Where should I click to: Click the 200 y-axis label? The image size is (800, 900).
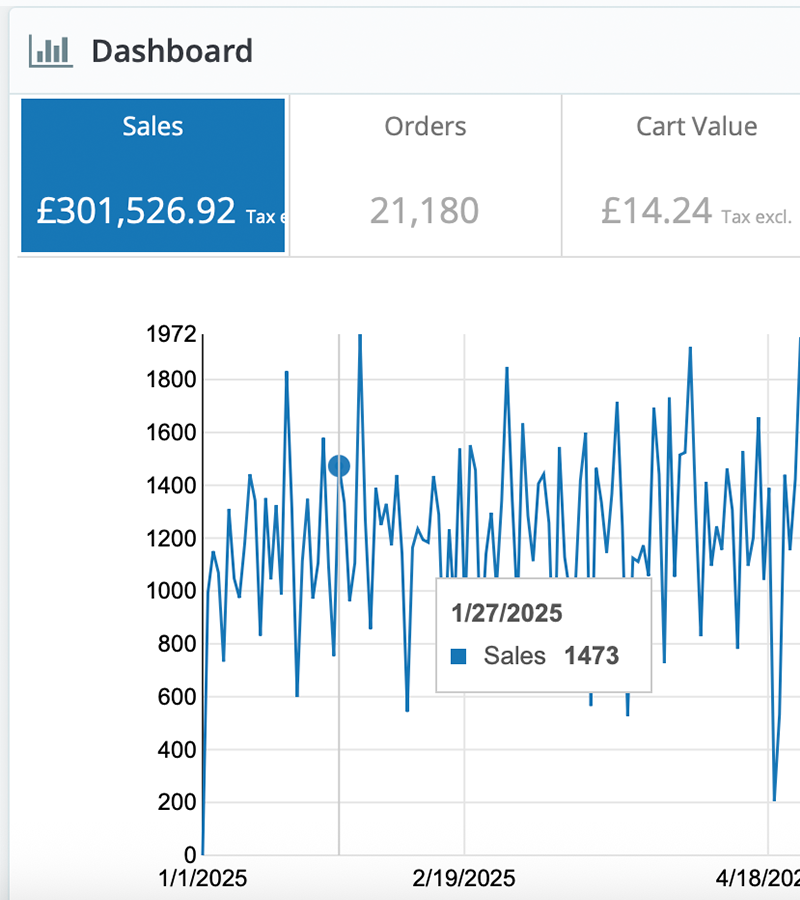point(176,802)
